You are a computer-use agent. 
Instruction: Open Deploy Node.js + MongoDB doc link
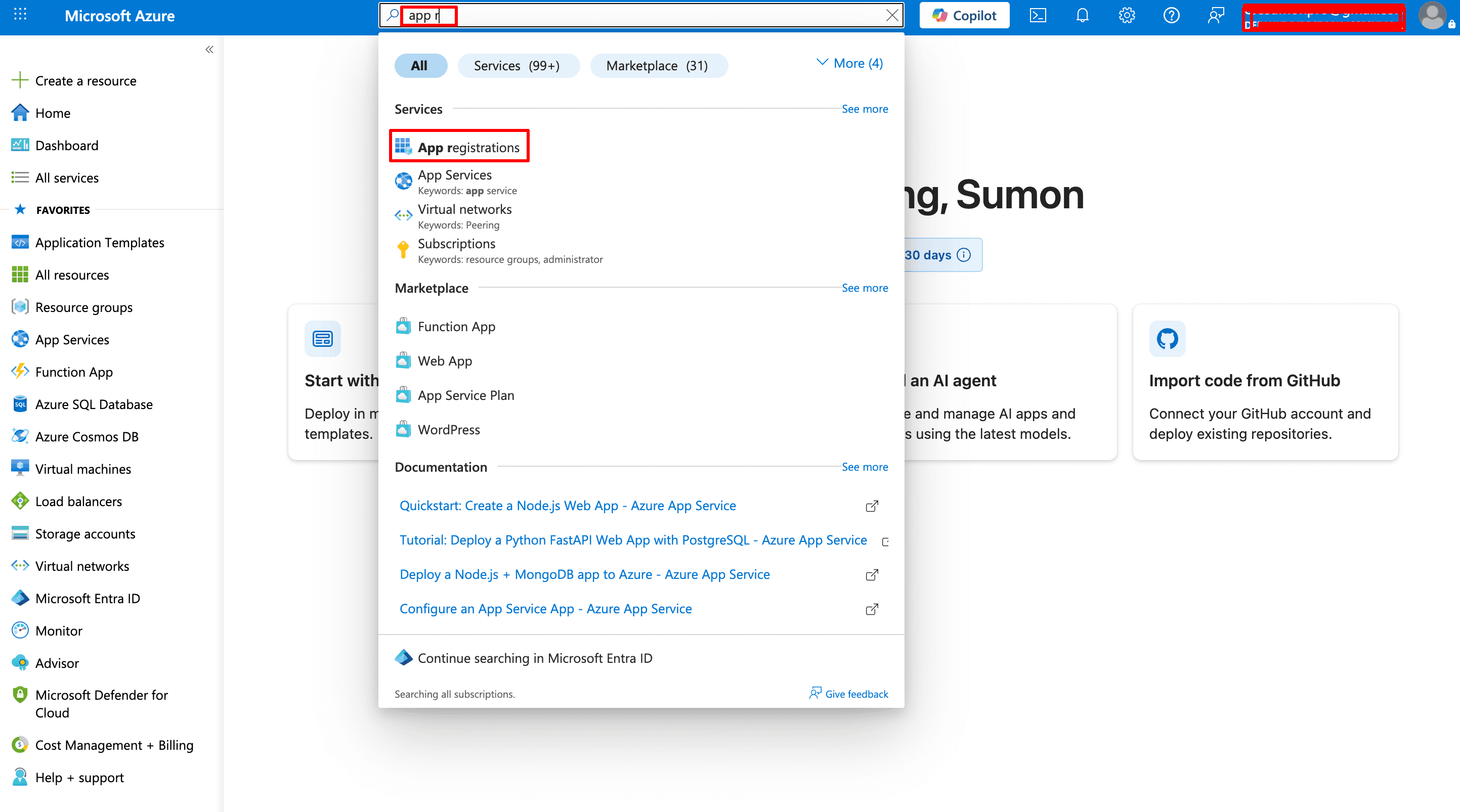pos(584,574)
